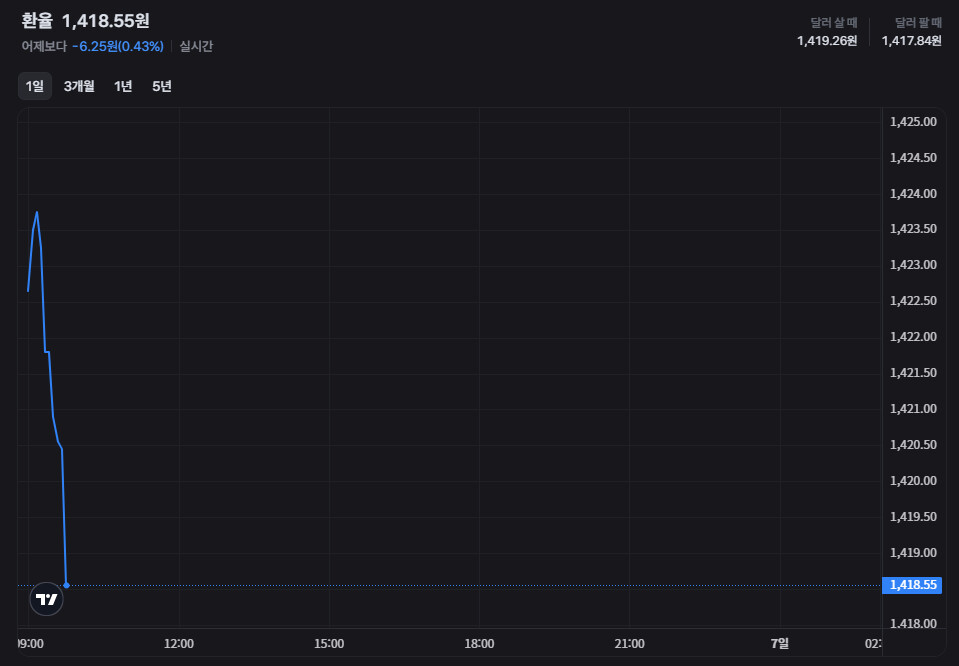959x666 pixels.
Task: Click the 어제보다 label
Action: [44, 46]
